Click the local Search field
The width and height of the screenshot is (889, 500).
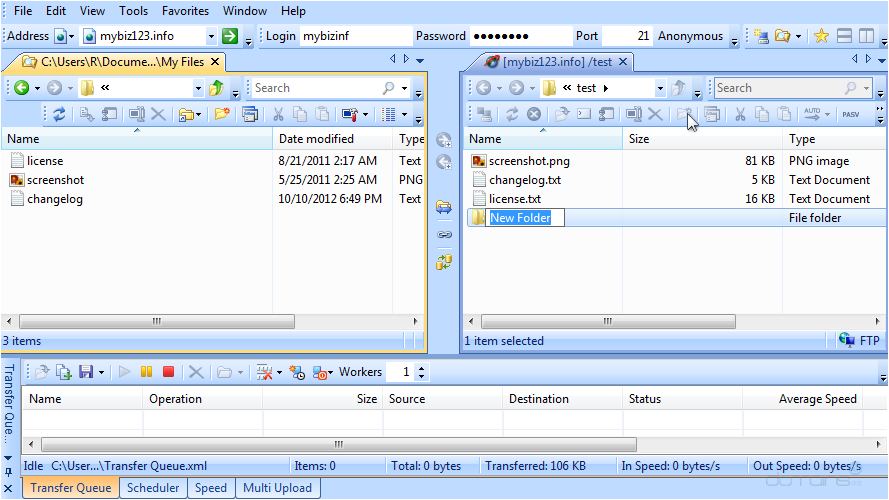tap(323, 88)
